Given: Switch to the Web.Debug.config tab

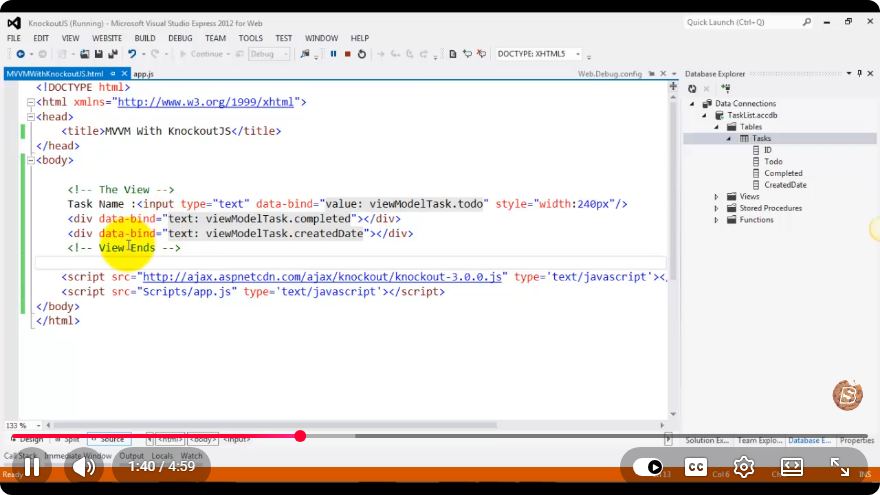Looking at the screenshot, I should (x=609, y=74).
